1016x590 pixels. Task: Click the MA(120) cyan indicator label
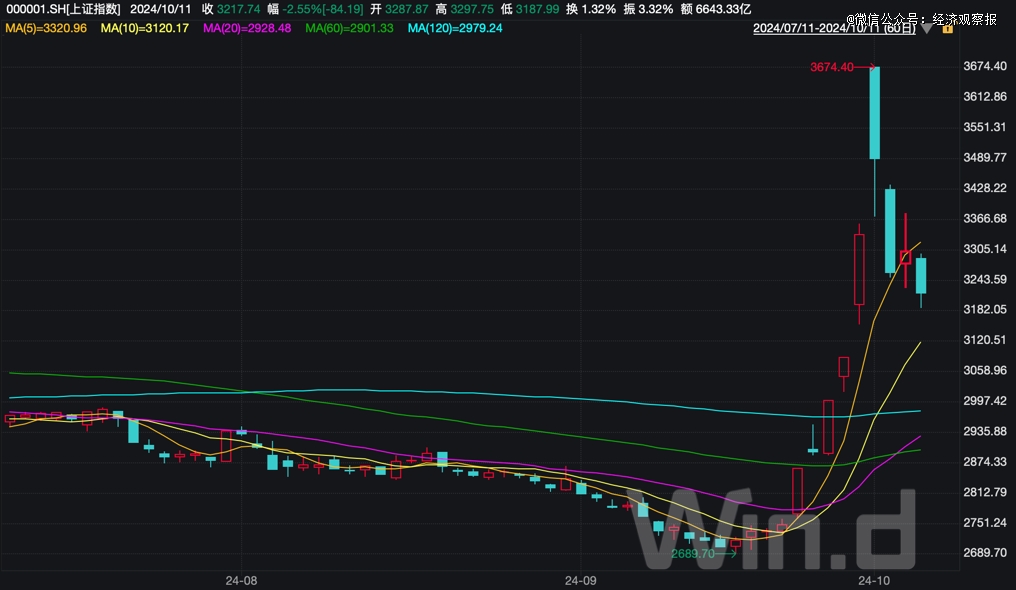(x=455, y=28)
